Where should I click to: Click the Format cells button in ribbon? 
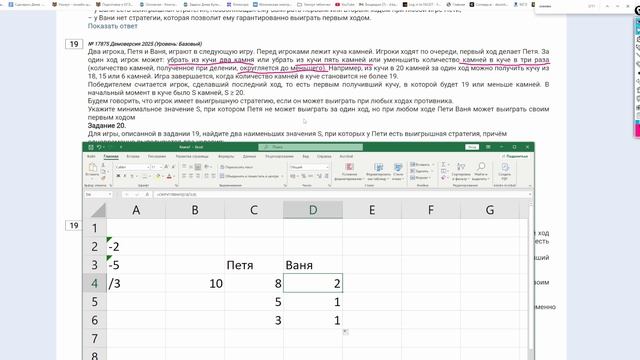click(x=420, y=178)
